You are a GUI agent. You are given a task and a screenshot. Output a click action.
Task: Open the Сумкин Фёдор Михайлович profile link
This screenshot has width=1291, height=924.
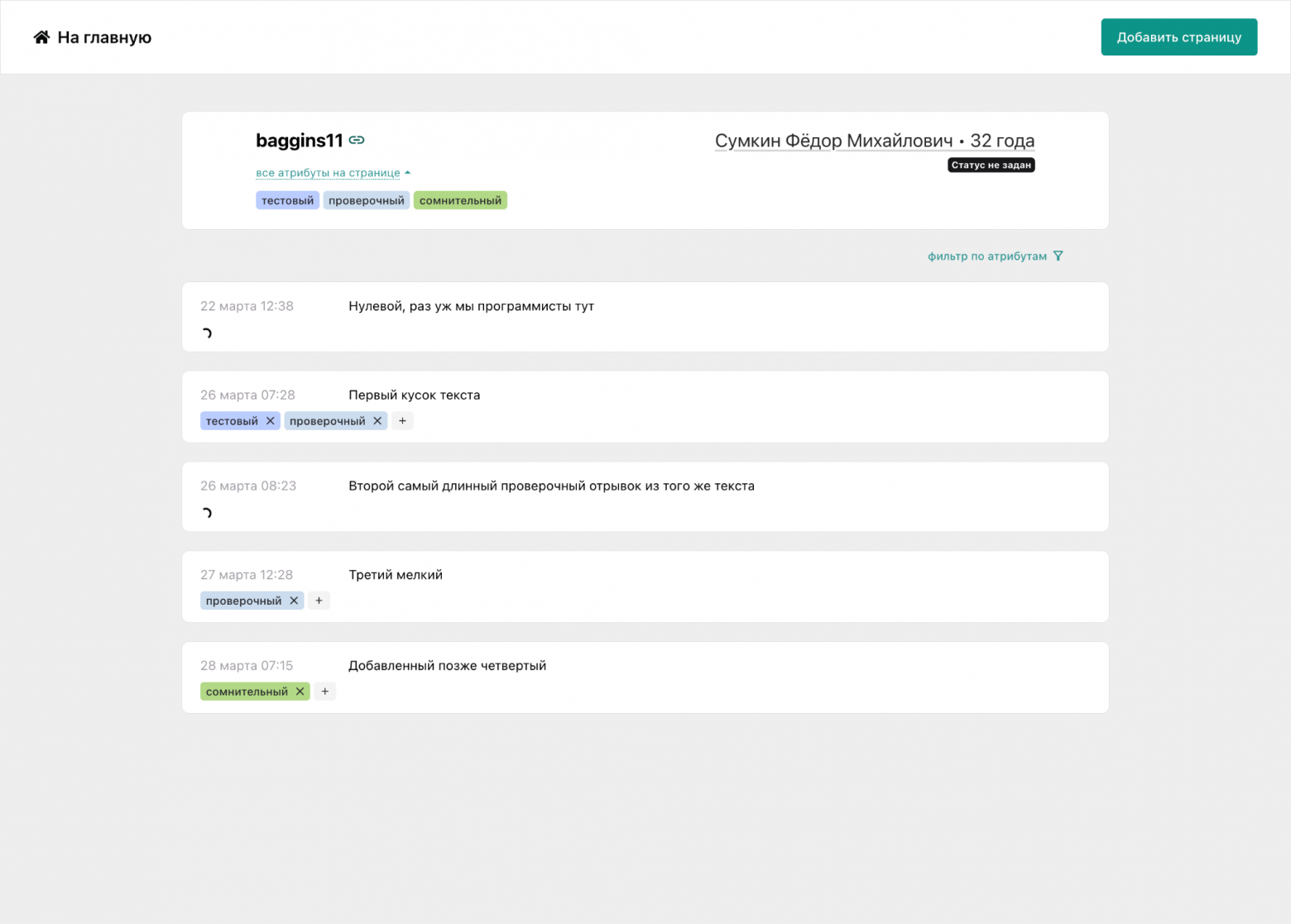[832, 140]
